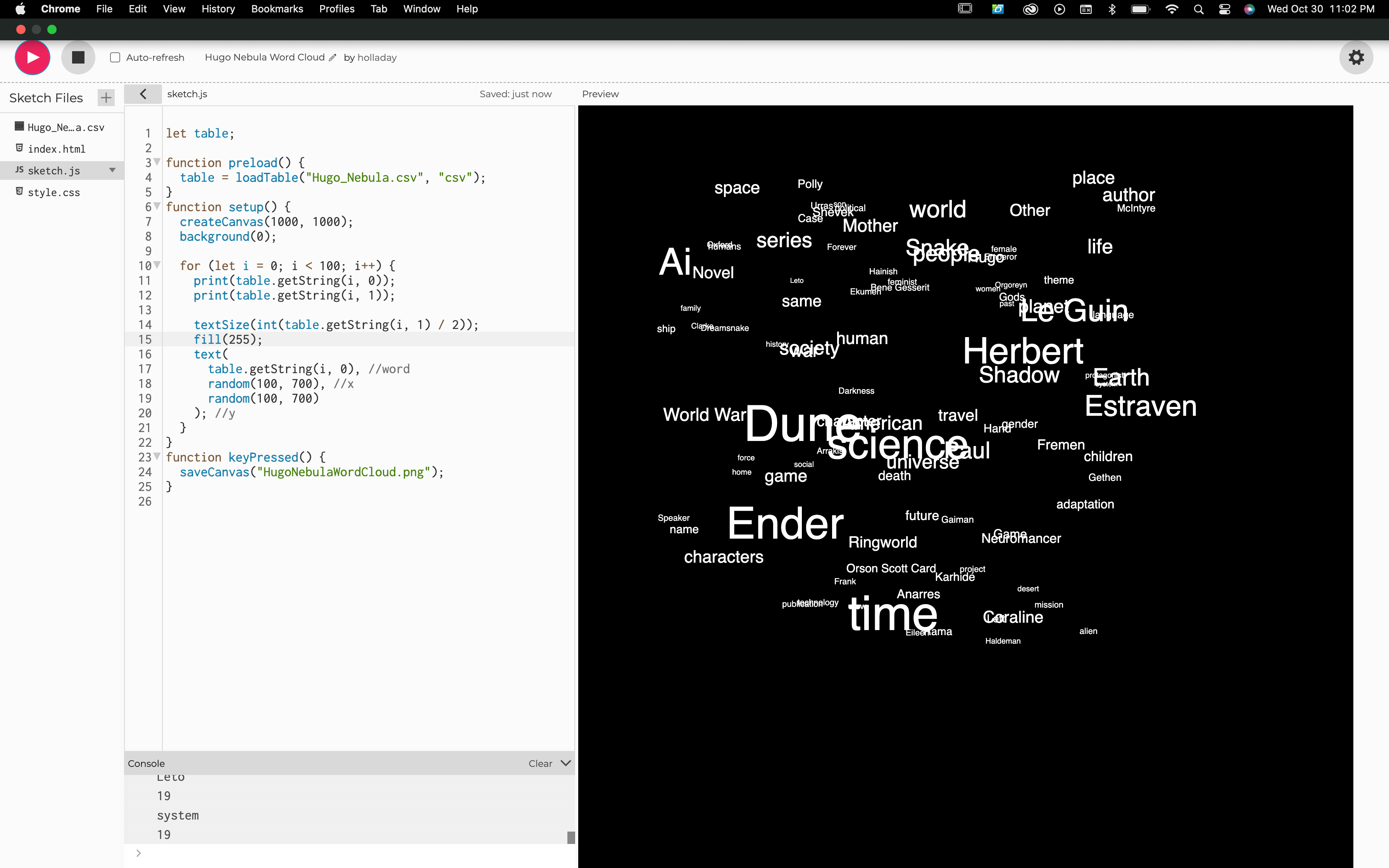The width and height of the screenshot is (1389, 868).
Task: Open the Window menu
Action: click(422, 9)
